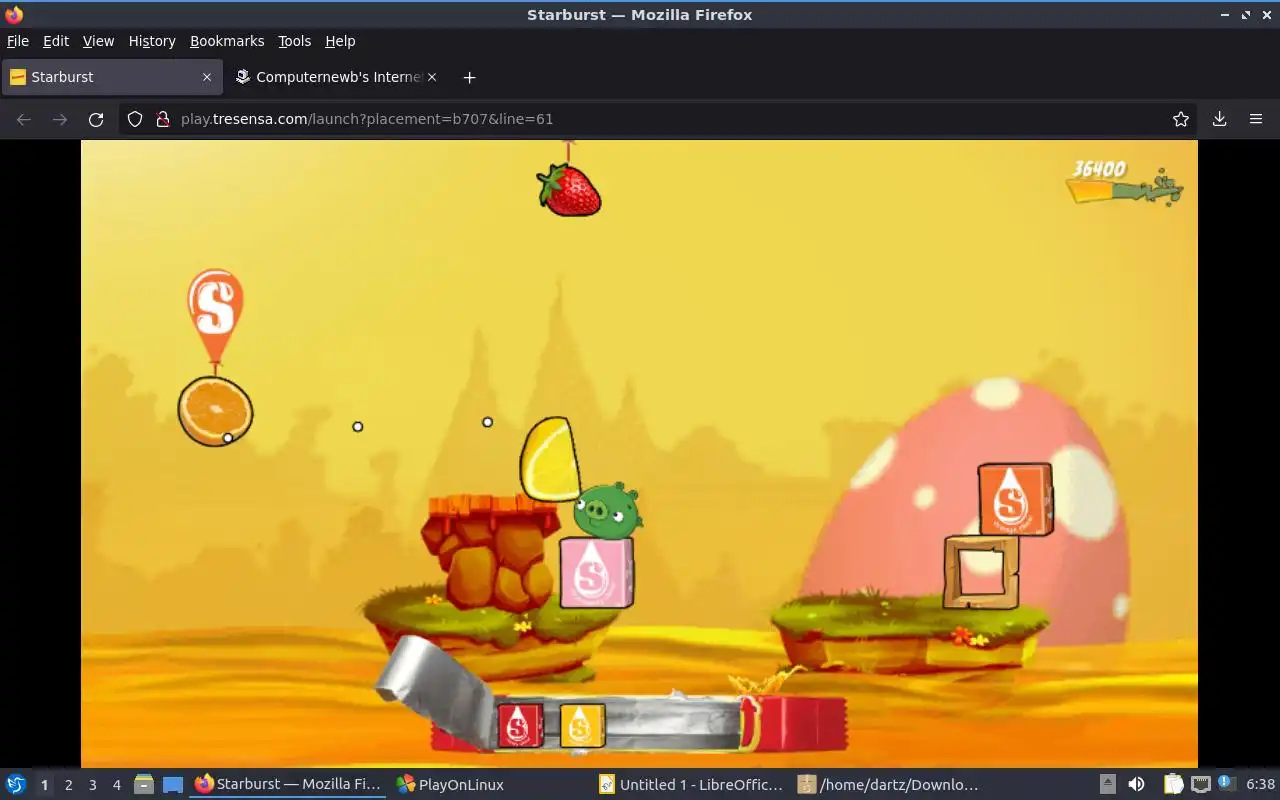Open the Help menu
The height and width of the screenshot is (800, 1280).
pos(340,41)
